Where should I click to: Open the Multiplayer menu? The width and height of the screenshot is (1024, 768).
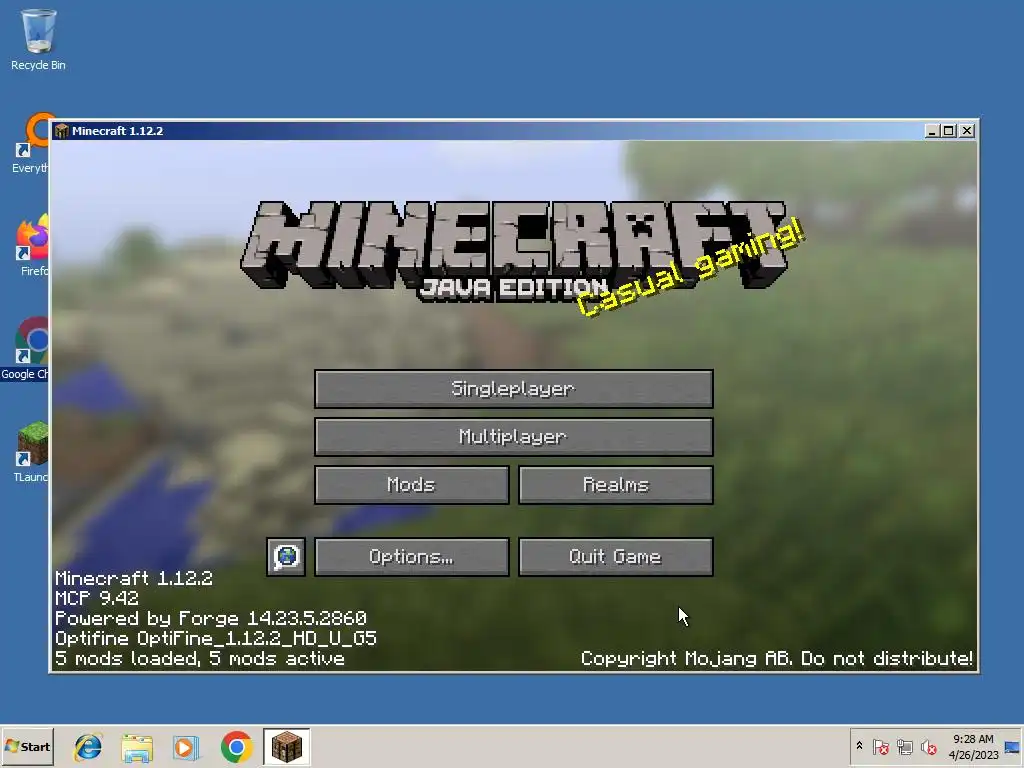pyautogui.click(x=513, y=437)
